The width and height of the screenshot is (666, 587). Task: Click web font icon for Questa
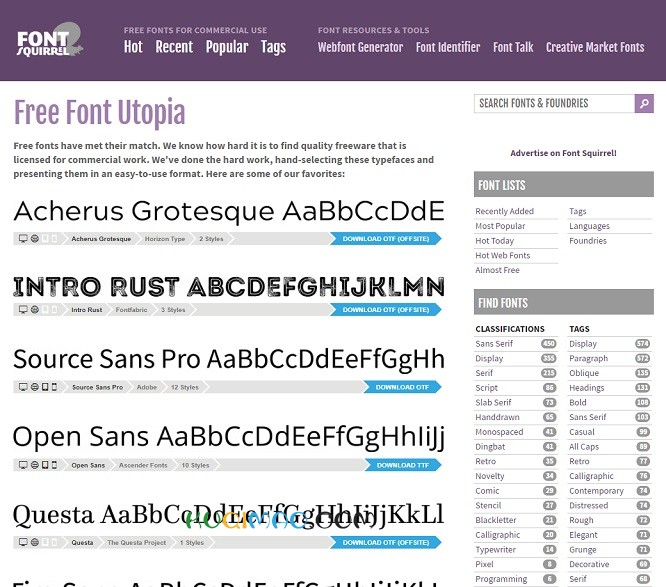coord(35,542)
